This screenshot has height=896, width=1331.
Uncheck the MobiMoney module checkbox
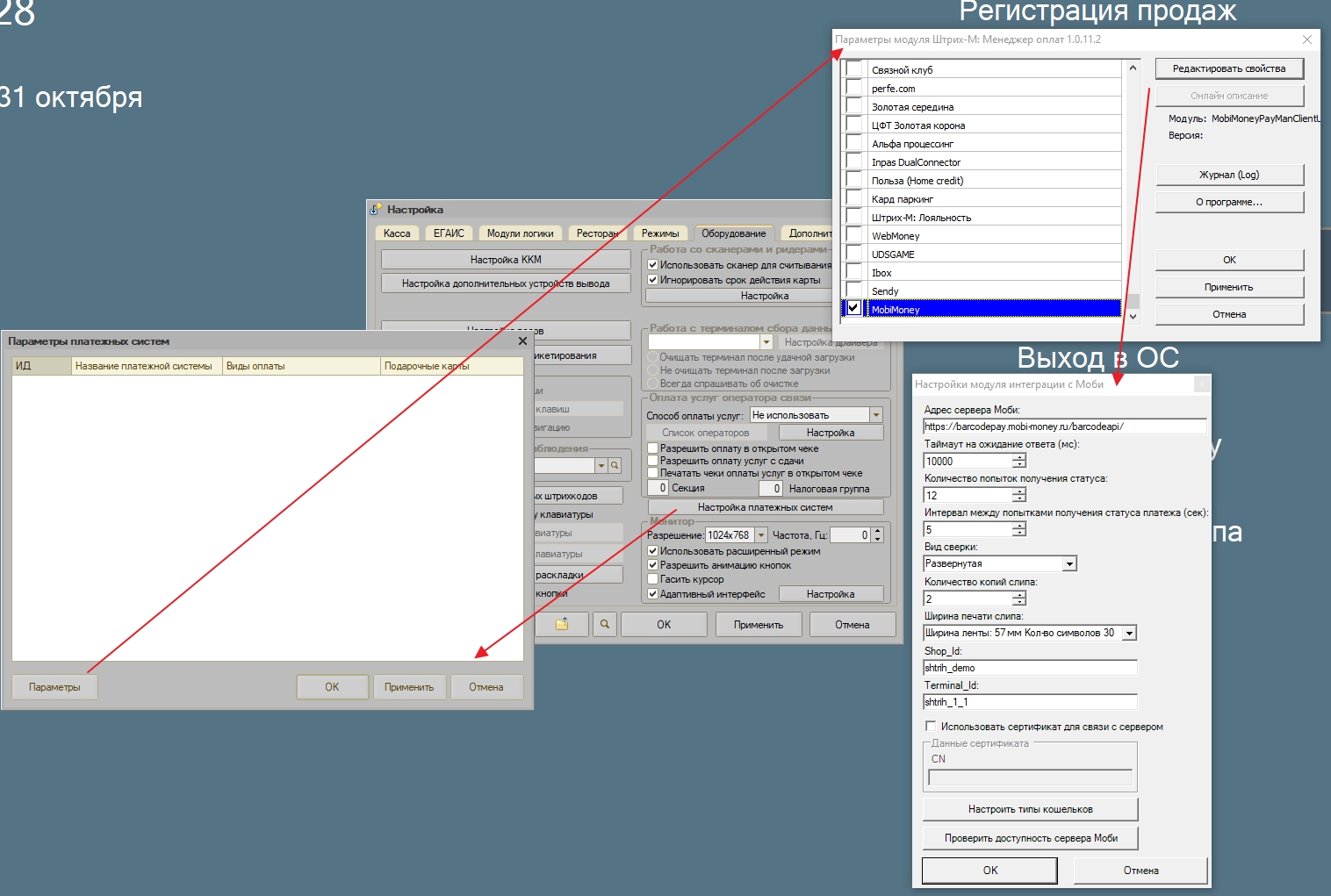853,308
